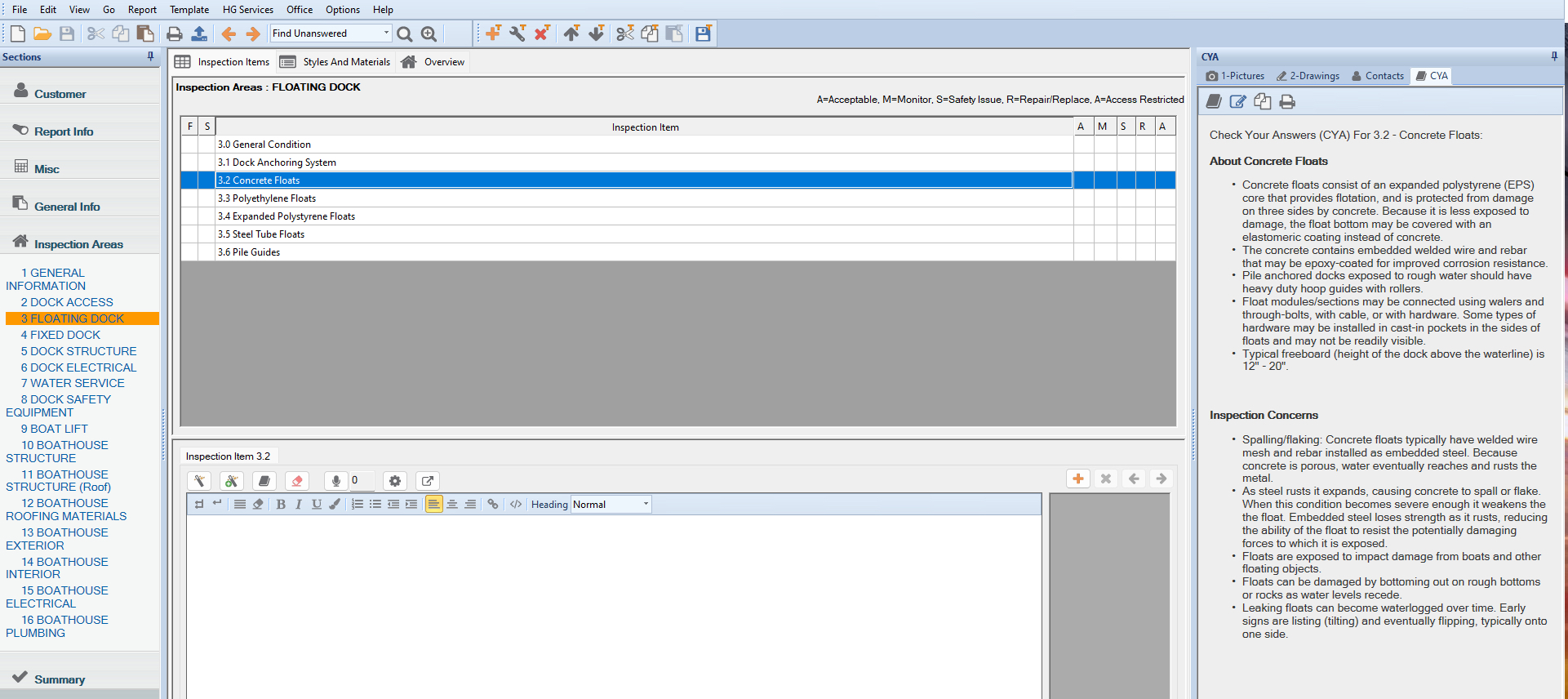
Task: Click the eraser button above editor
Action: point(297,481)
